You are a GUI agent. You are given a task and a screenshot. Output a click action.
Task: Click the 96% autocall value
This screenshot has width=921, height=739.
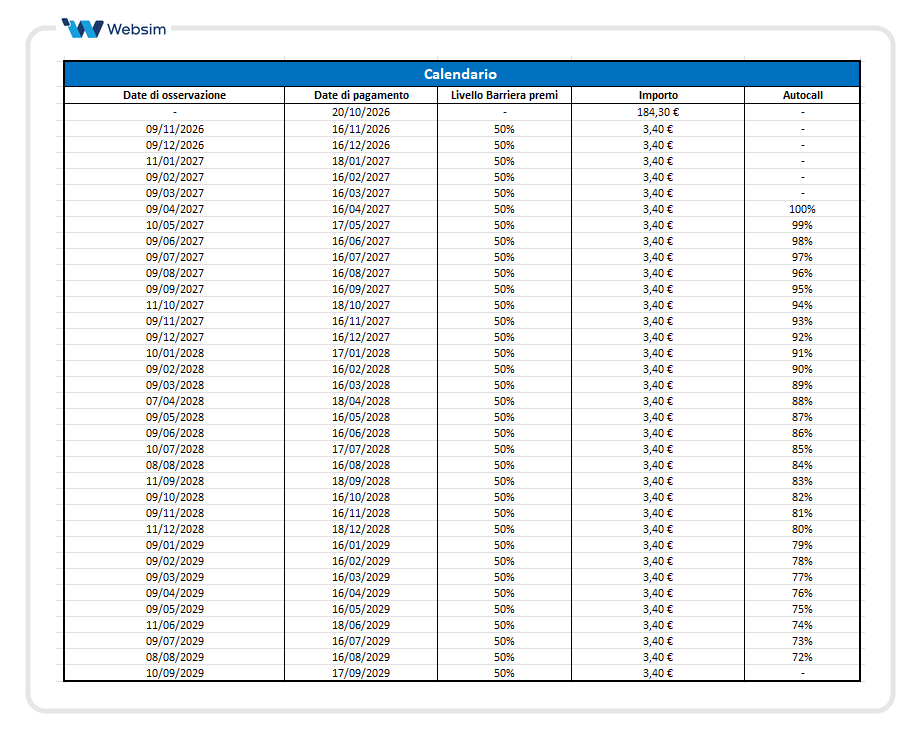coord(802,273)
